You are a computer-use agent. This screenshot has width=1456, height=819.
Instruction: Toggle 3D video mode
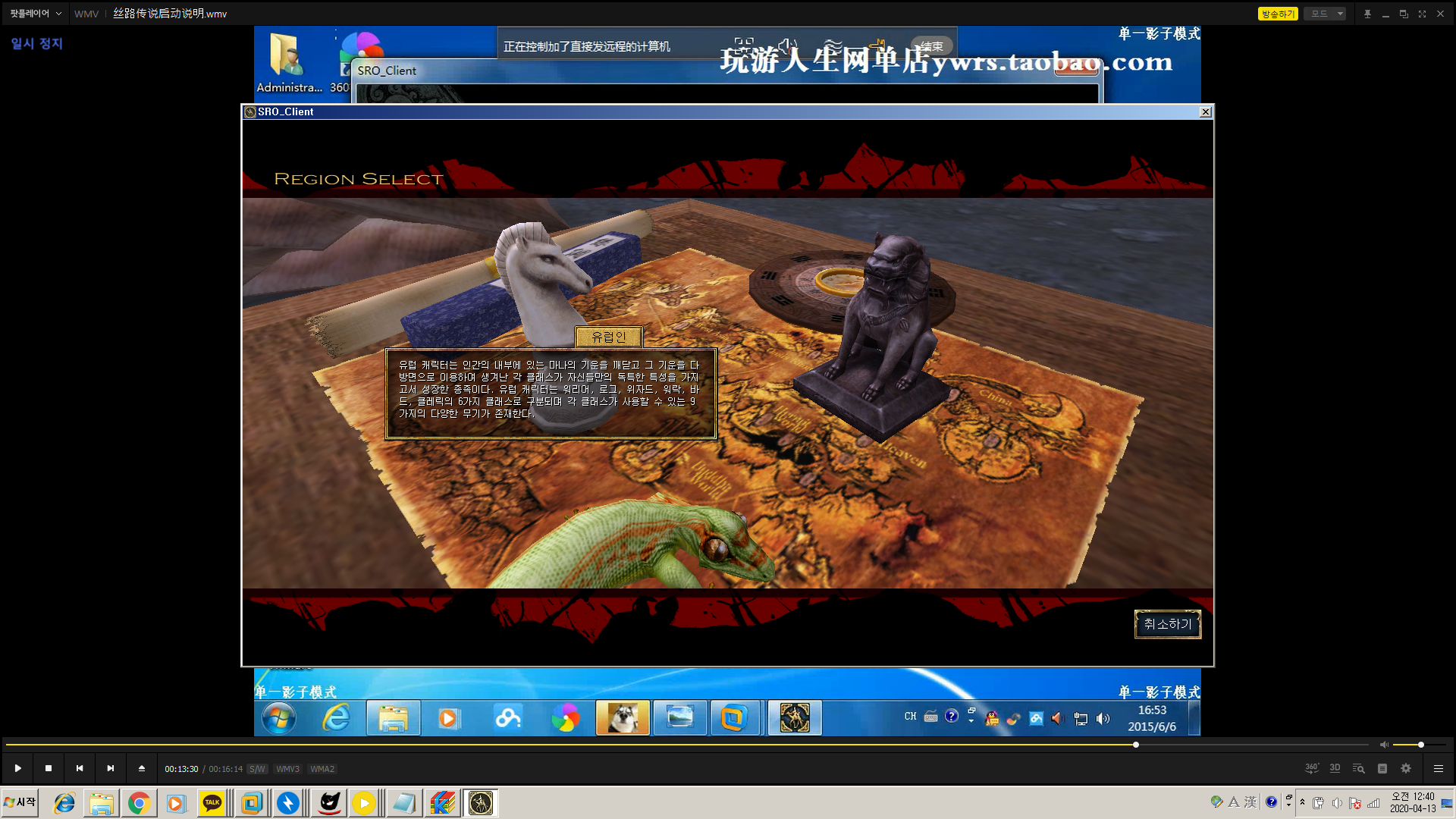tap(1335, 768)
